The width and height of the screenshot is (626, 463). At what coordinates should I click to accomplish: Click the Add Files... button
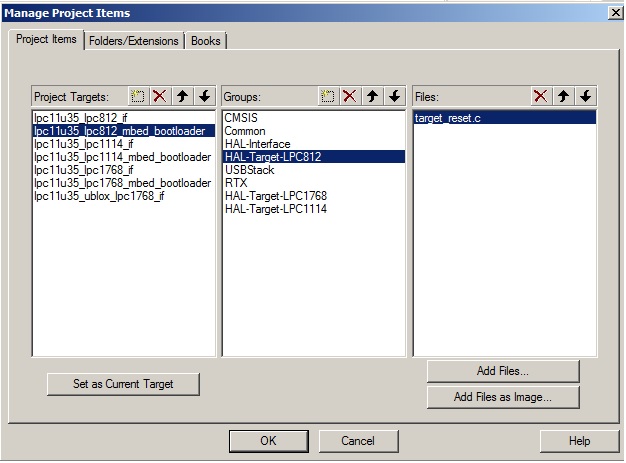503,371
